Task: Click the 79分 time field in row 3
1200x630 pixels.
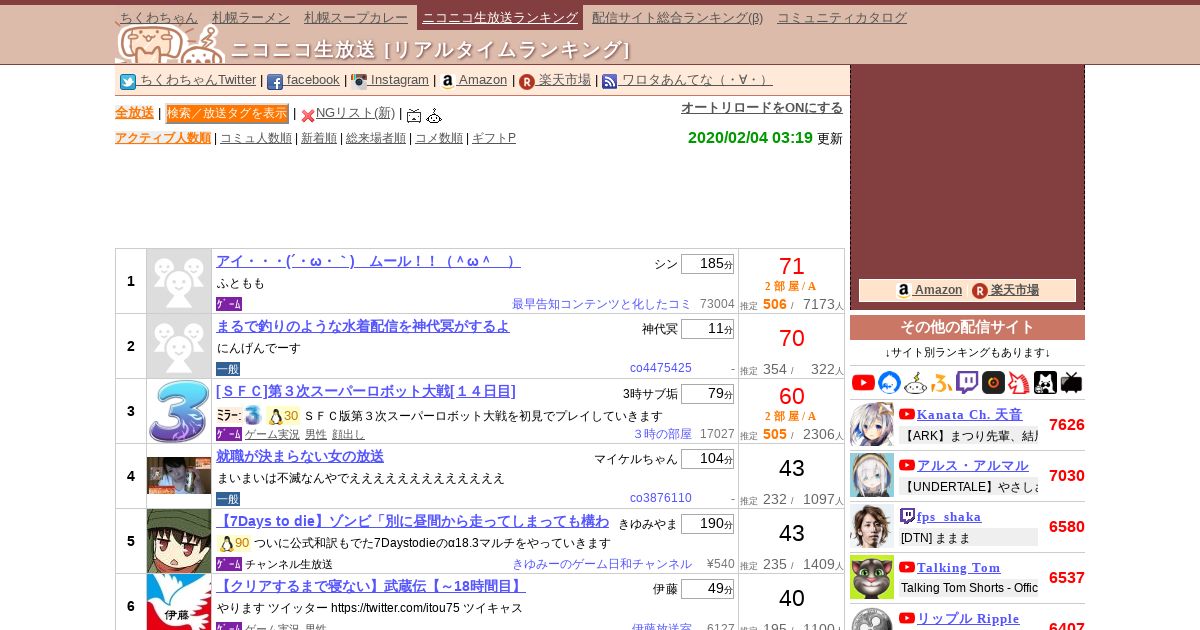Action: (707, 394)
